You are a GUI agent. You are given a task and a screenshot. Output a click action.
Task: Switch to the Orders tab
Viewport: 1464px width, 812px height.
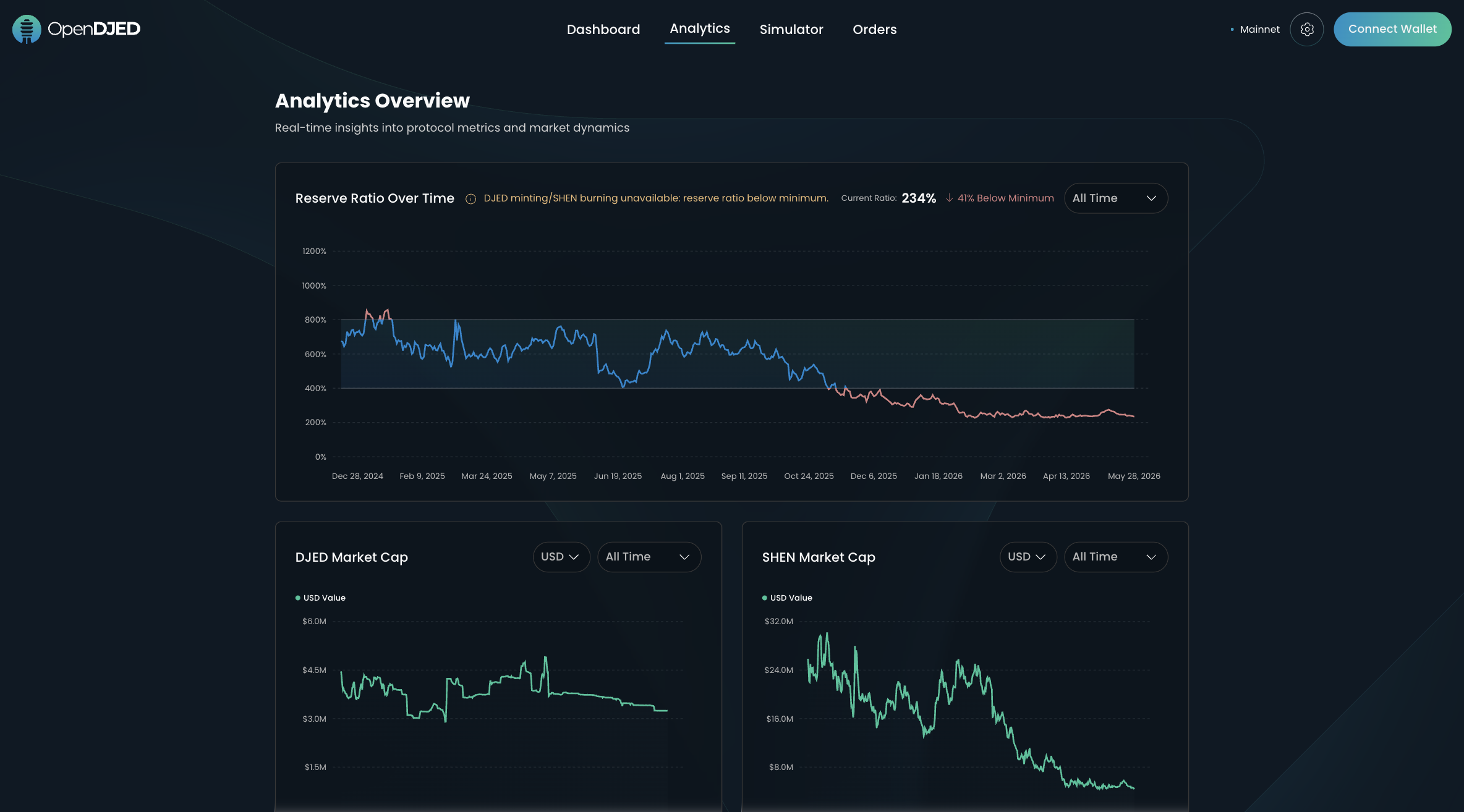[874, 29]
